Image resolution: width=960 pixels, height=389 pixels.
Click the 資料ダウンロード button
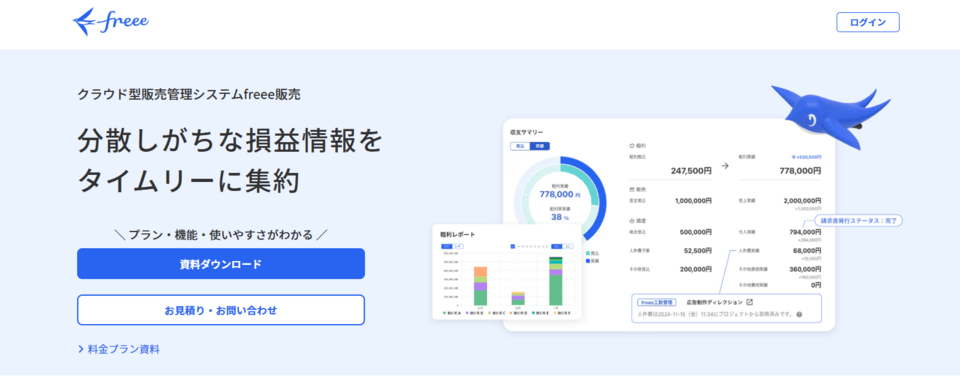221,263
